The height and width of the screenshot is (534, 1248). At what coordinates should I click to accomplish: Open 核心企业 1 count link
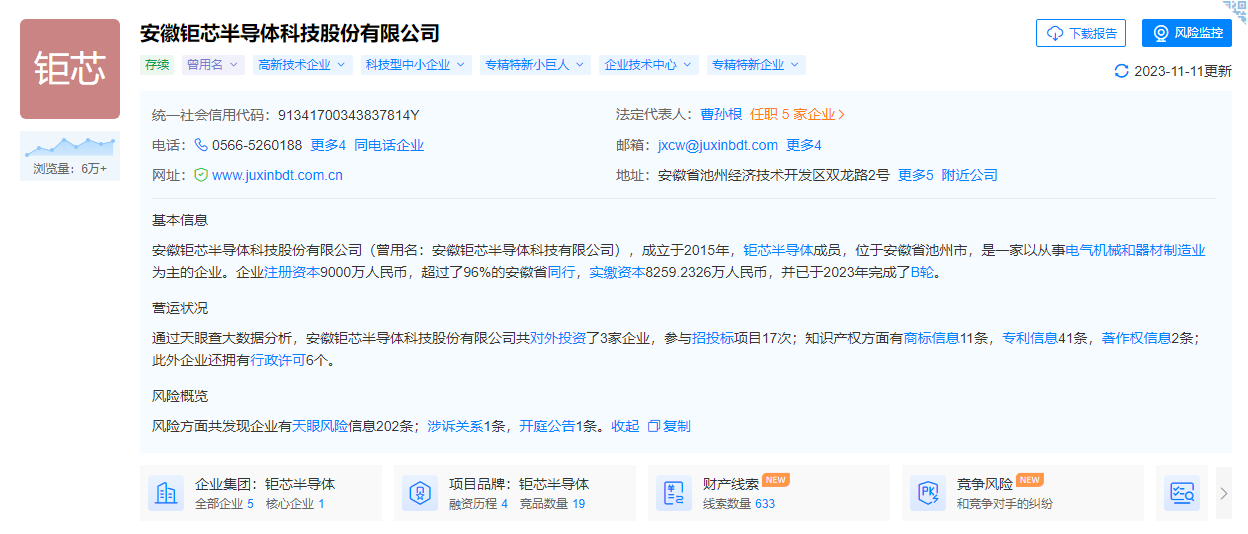click(295, 504)
